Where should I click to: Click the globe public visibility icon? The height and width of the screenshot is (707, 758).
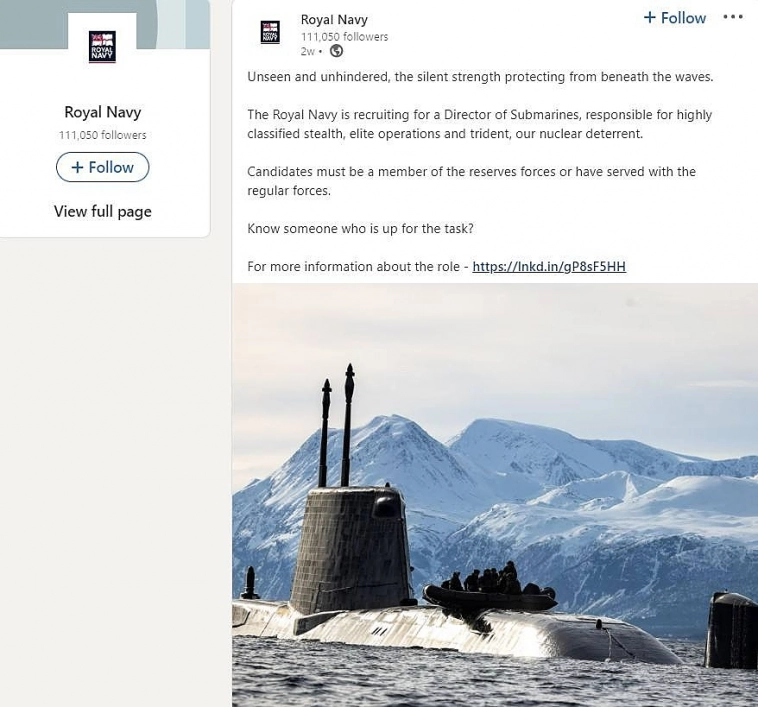click(336, 51)
